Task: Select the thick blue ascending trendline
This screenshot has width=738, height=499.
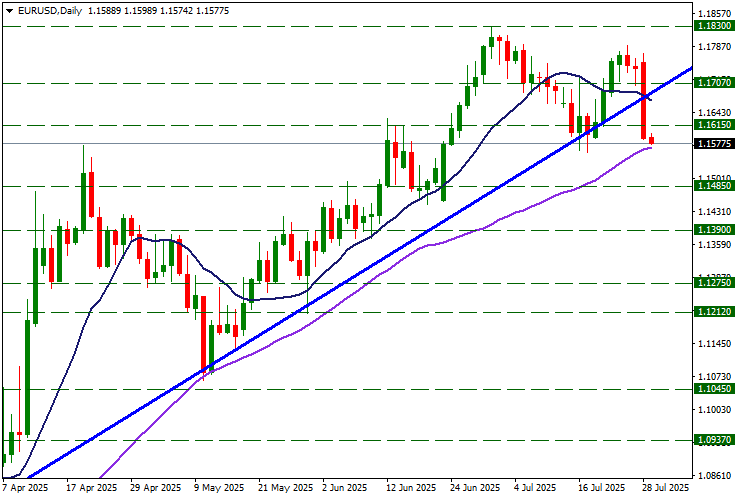Action: pos(362,271)
